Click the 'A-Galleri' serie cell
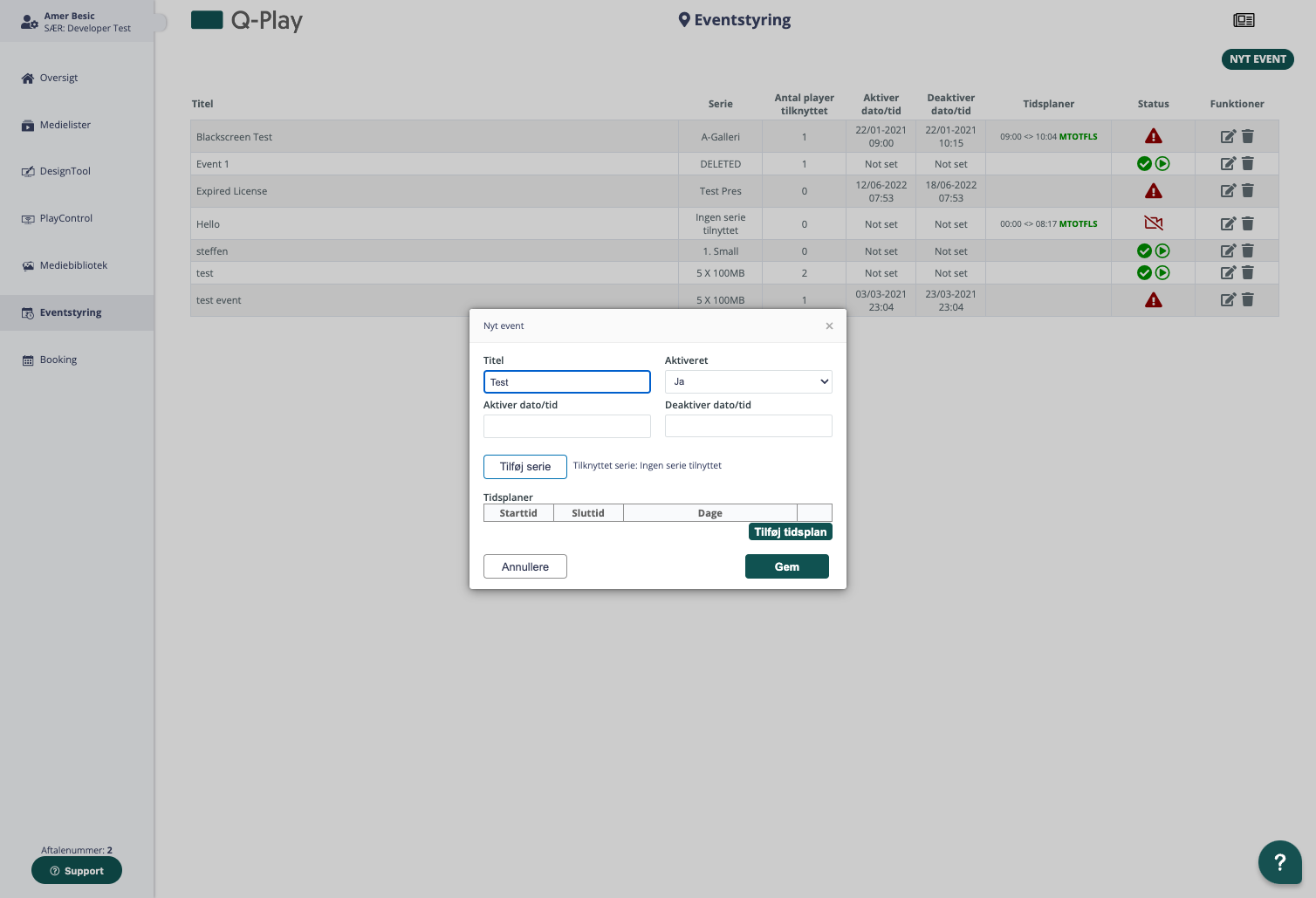This screenshot has height=898, width=1316. coord(721,137)
